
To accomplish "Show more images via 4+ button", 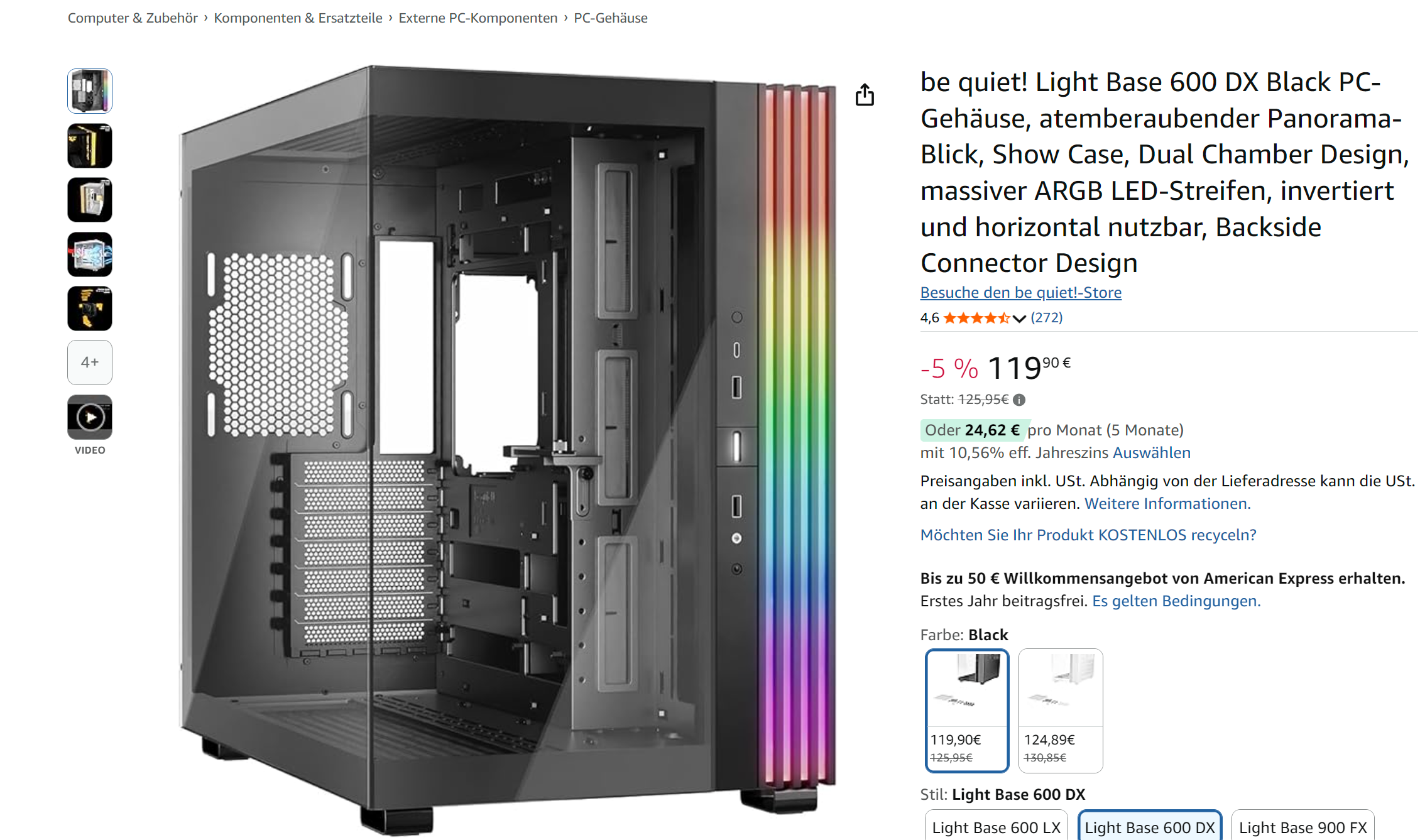I will pyautogui.click(x=90, y=363).
